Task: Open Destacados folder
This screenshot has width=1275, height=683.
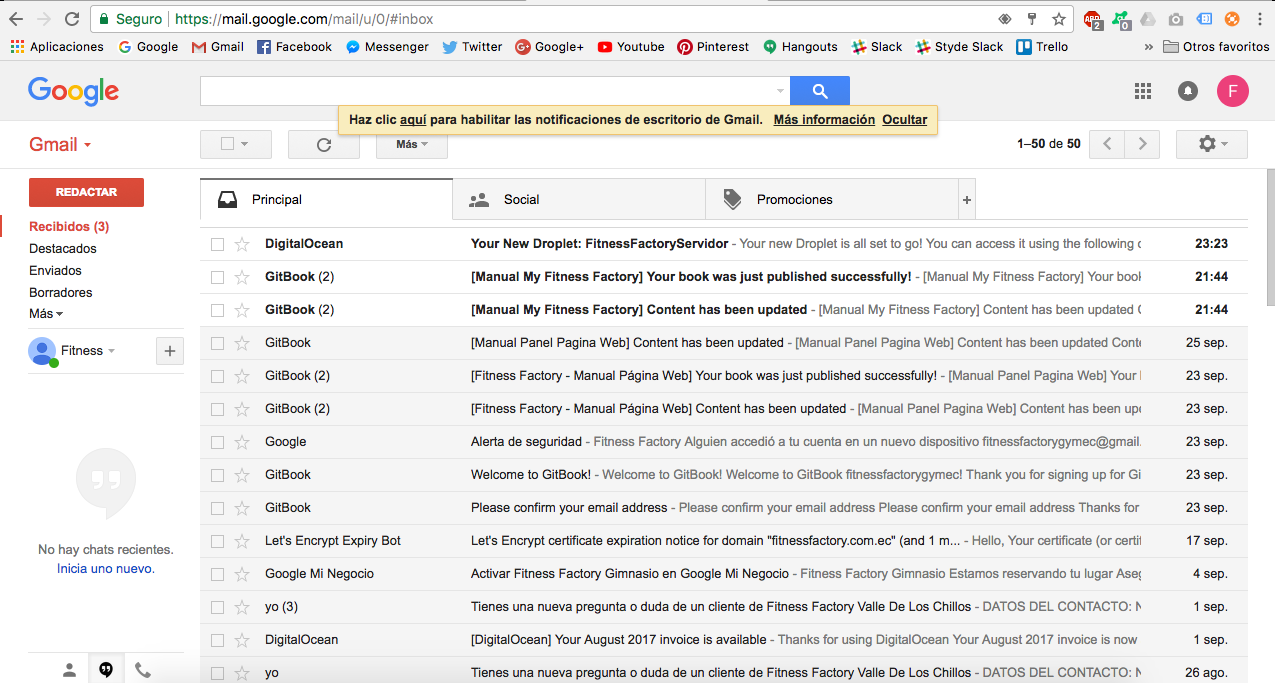Action: pos(63,249)
